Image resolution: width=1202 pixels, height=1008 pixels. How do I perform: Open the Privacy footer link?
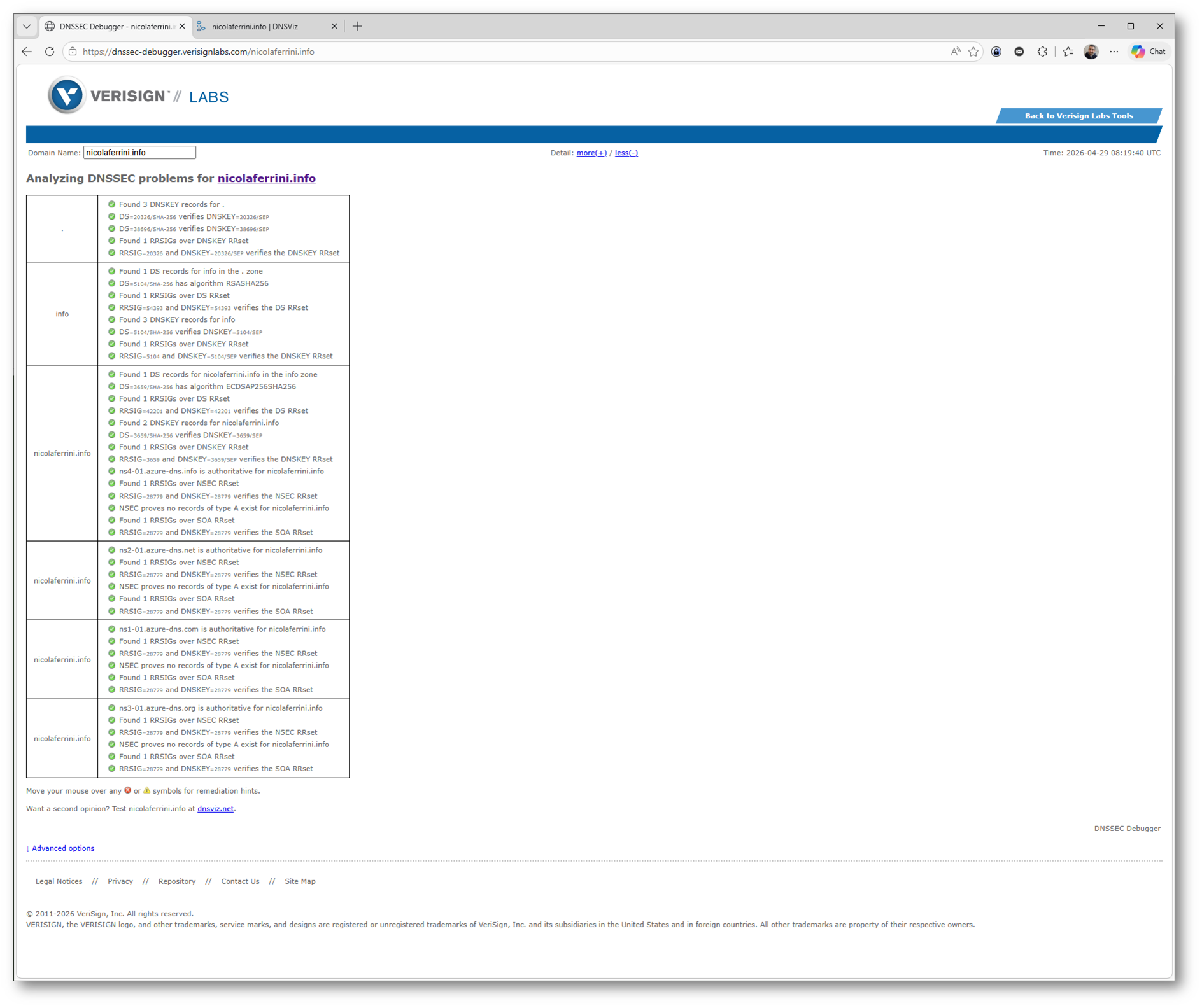120,881
